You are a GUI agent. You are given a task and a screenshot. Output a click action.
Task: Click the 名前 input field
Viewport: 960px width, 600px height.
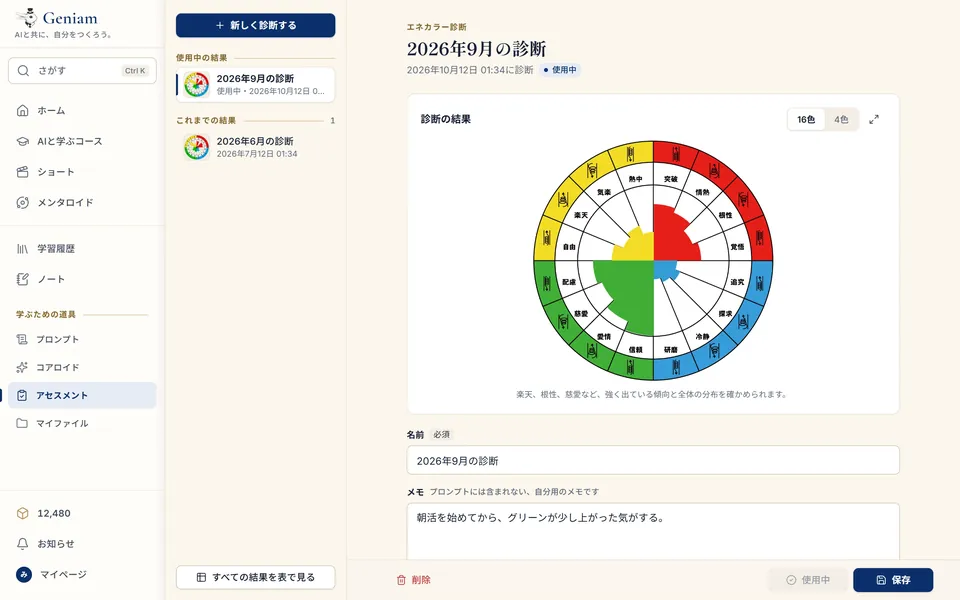pos(653,460)
